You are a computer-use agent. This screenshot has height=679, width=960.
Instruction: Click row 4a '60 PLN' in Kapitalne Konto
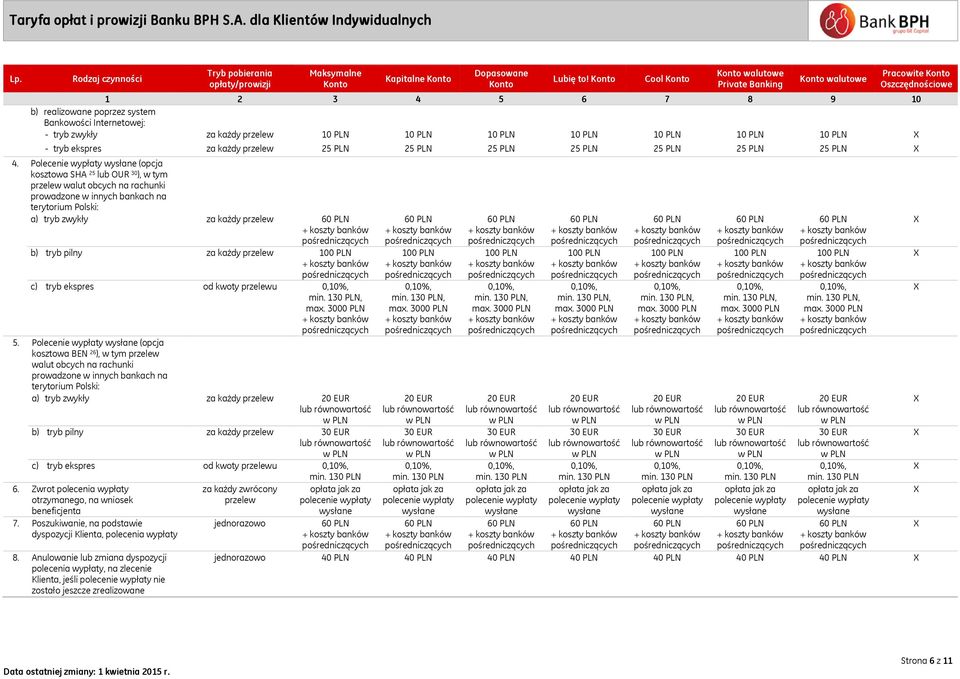point(418,219)
